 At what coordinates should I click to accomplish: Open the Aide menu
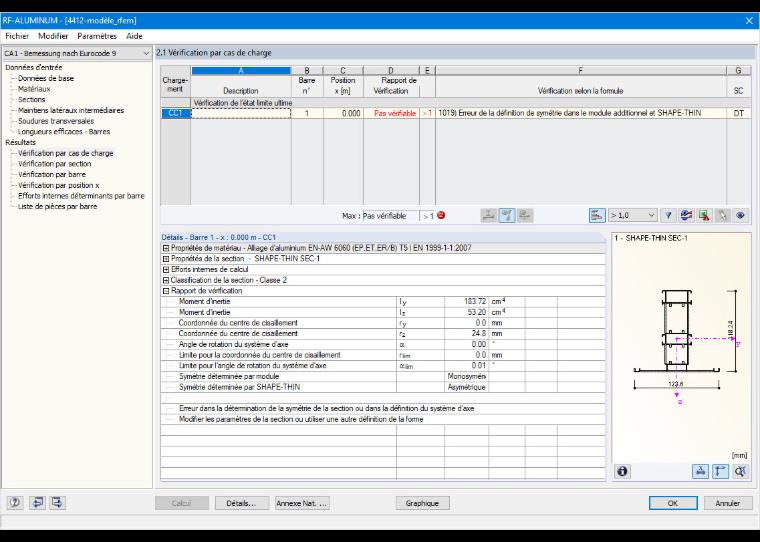134,36
